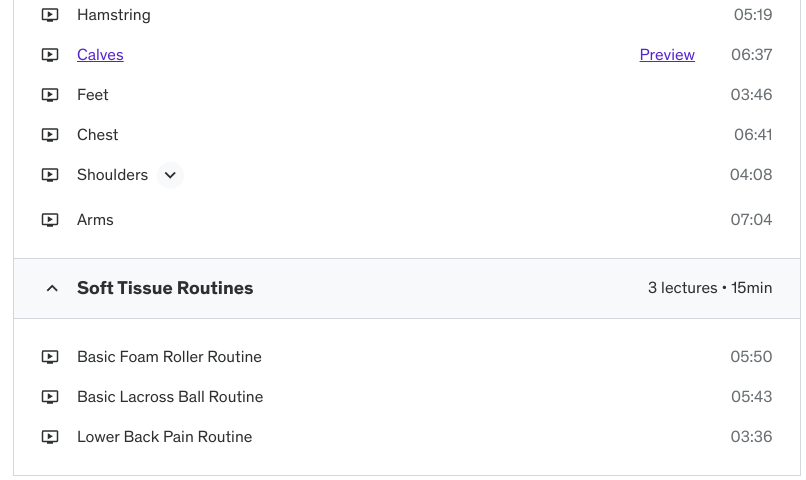The width and height of the screenshot is (806, 480).
Task: Click the Hamstring lecture title
Action: click(x=113, y=15)
